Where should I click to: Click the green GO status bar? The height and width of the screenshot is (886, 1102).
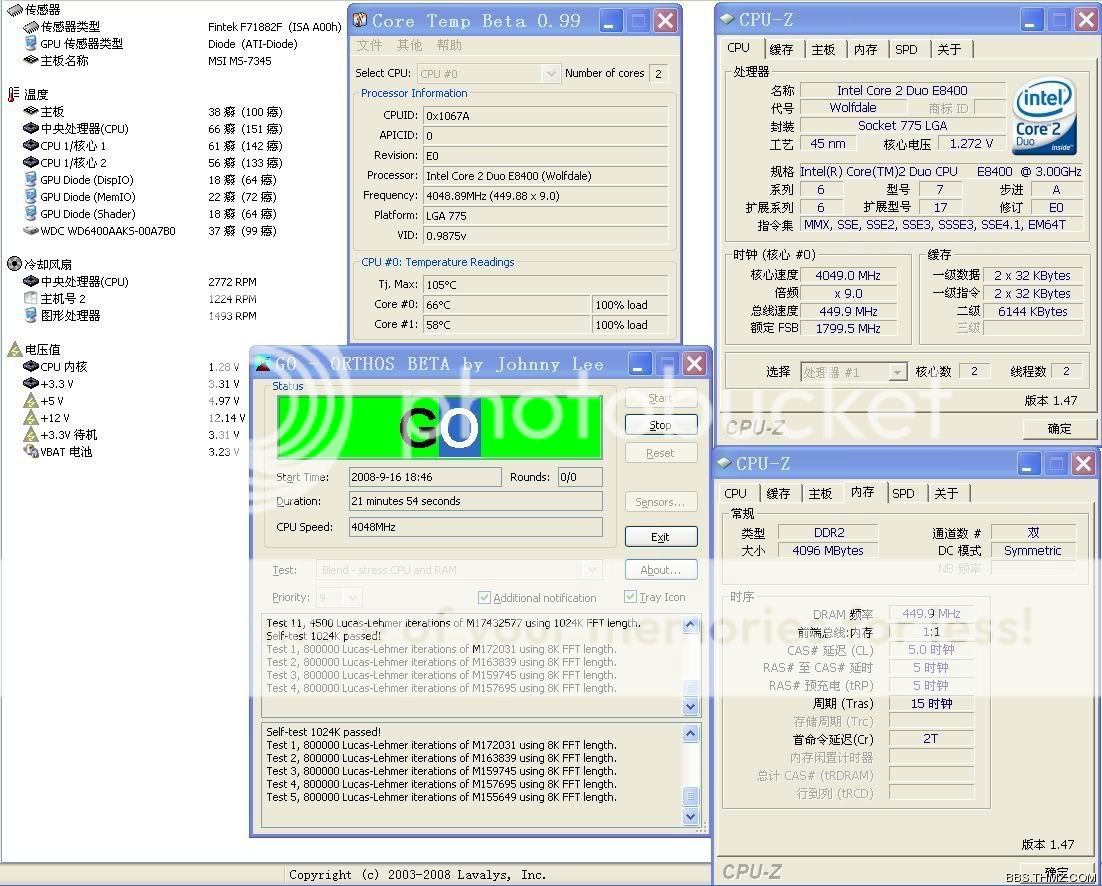coord(439,428)
